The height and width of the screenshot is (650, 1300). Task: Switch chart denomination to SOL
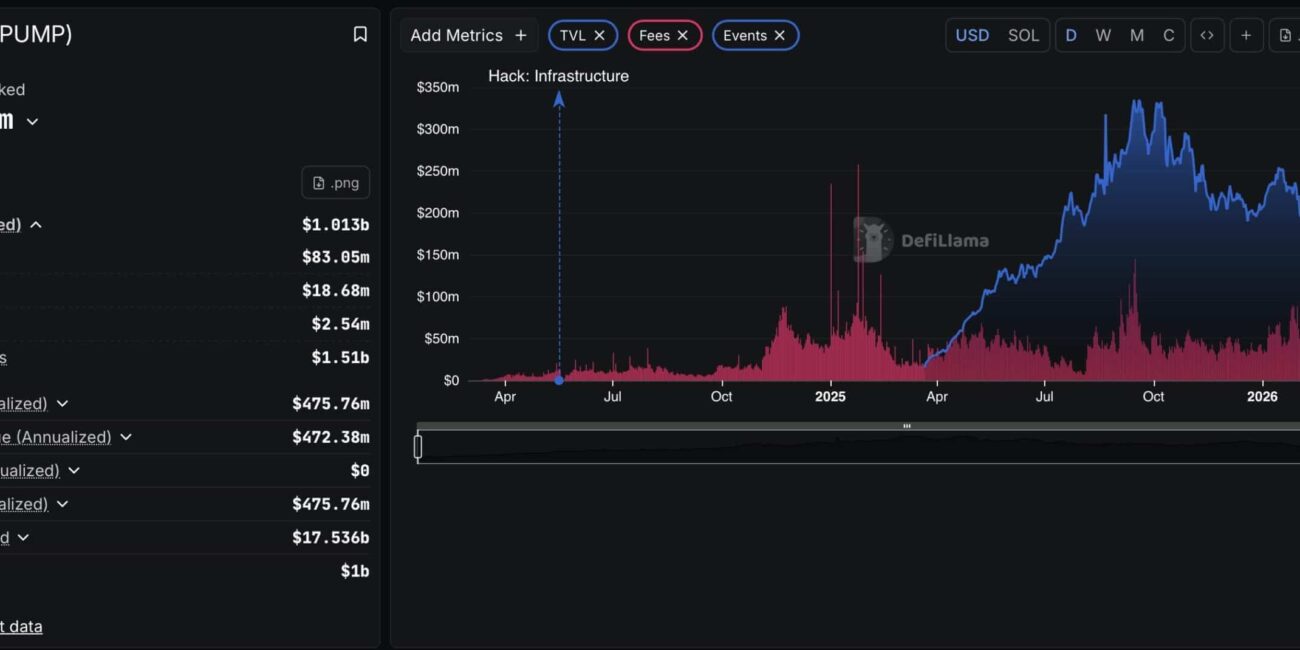tap(1023, 35)
